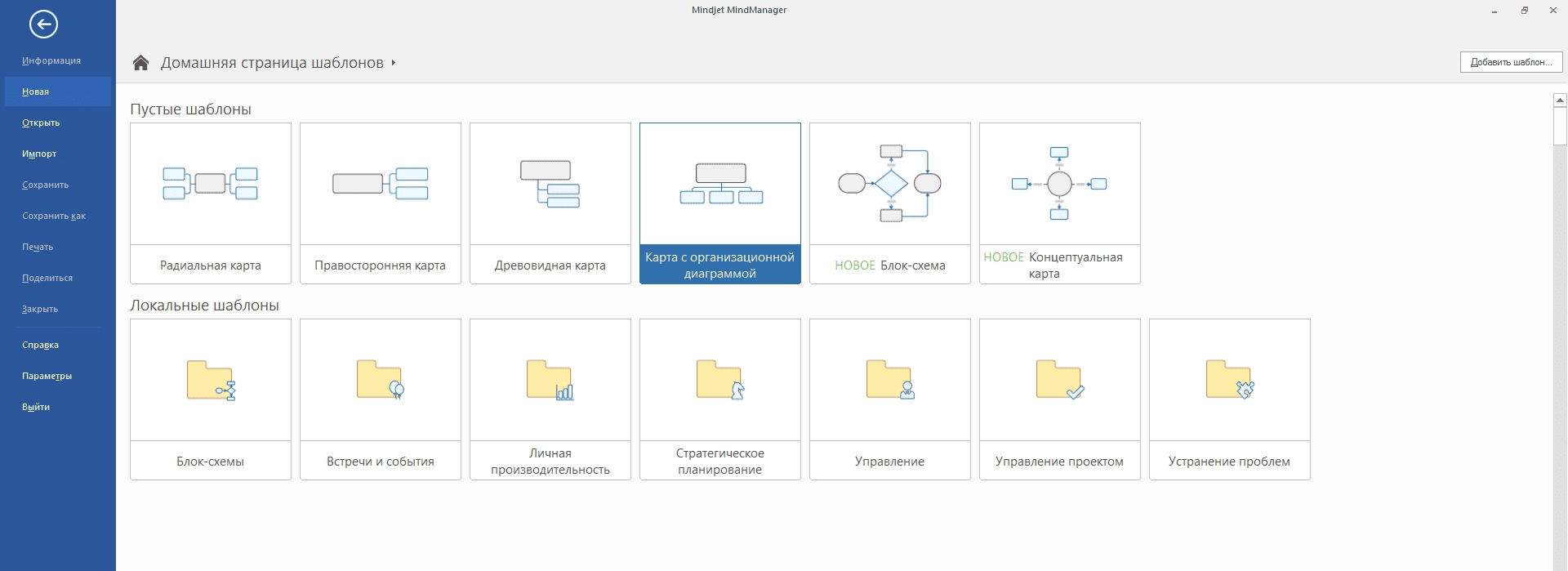The height and width of the screenshot is (571, 1568).
Task: Click the Радиальная карта label
Action: coord(211,265)
